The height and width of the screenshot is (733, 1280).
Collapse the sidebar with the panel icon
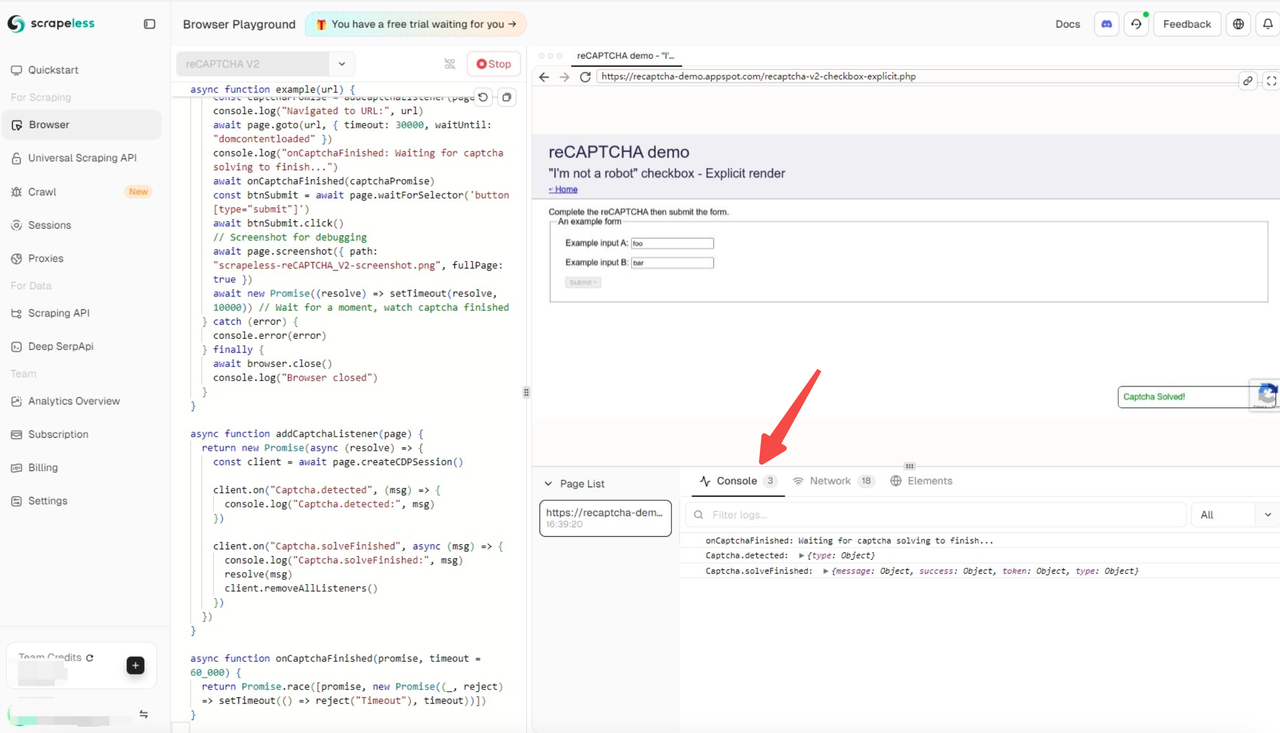coord(150,24)
